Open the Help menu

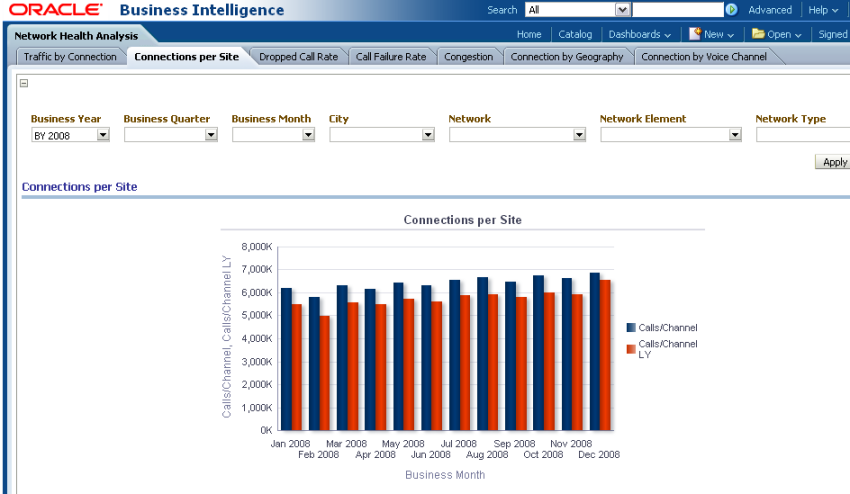pos(823,10)
